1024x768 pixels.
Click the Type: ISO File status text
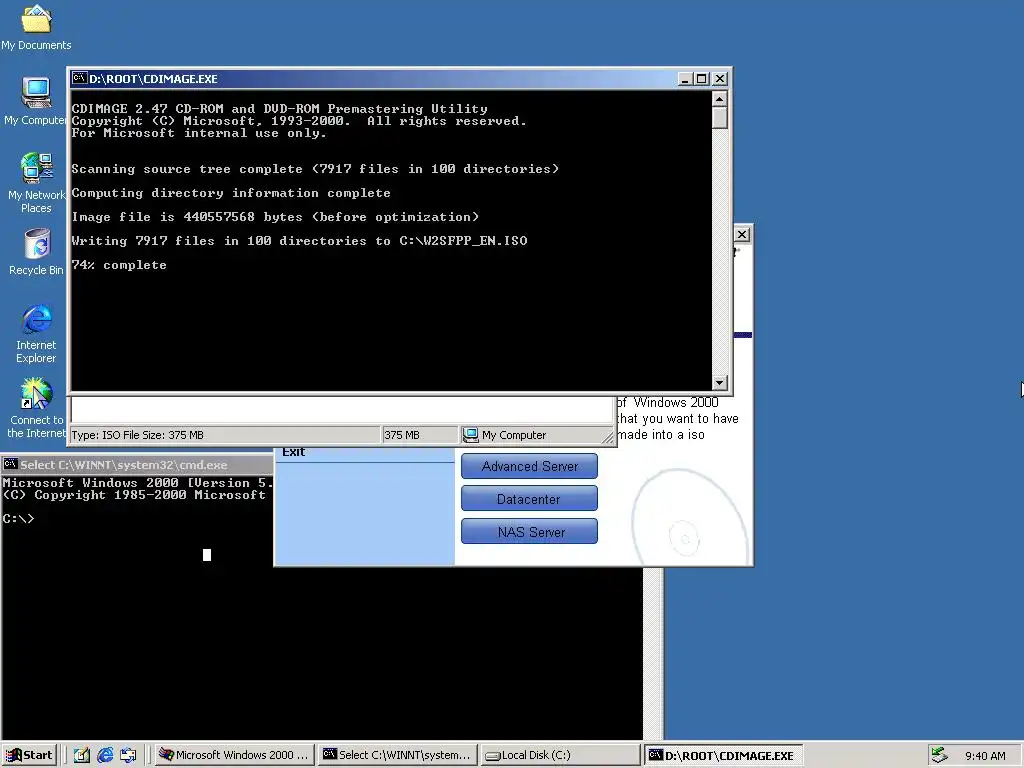click(x=137, y=435)
